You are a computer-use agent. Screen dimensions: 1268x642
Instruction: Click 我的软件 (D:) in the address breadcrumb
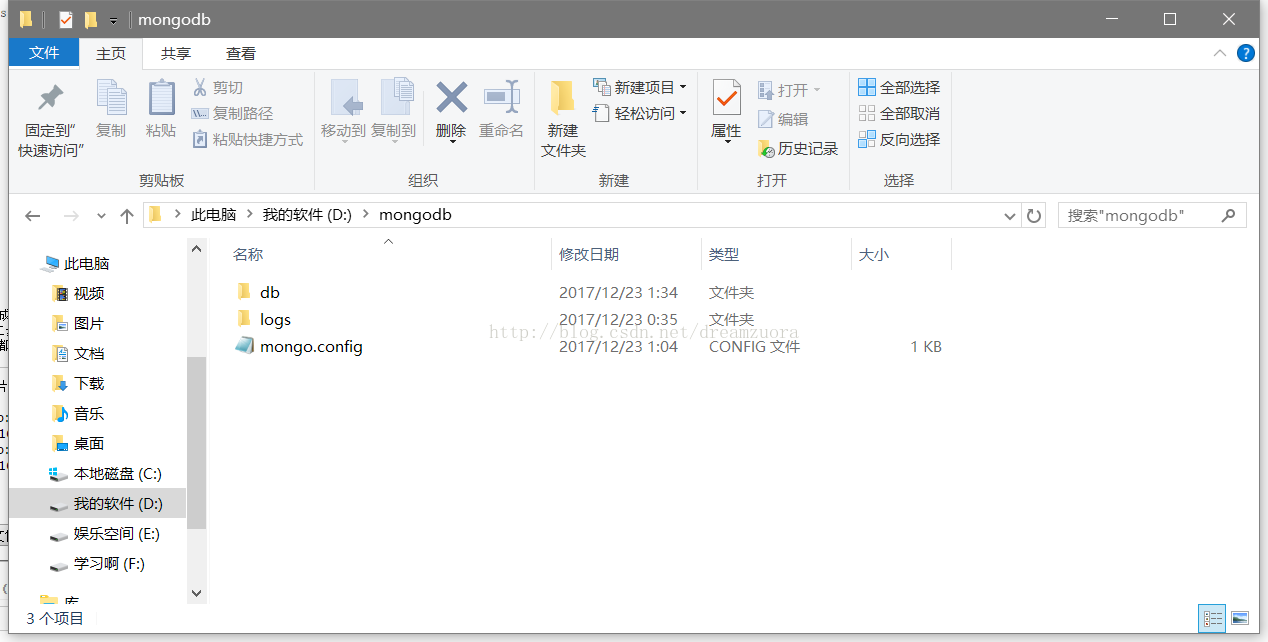point(307,215)
